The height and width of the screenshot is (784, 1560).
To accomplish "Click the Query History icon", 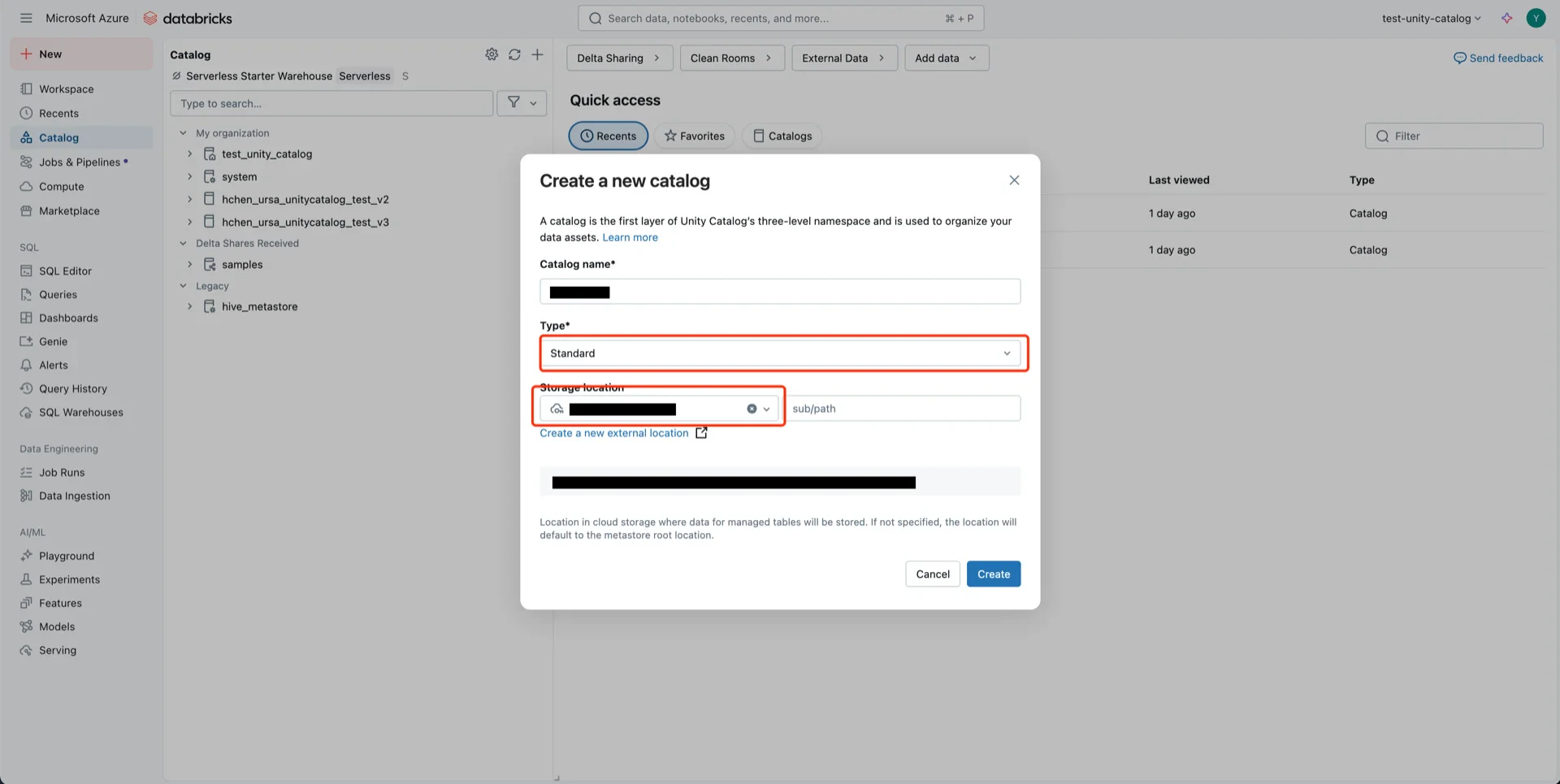I will pyautogui.click(x=26, y=388).
